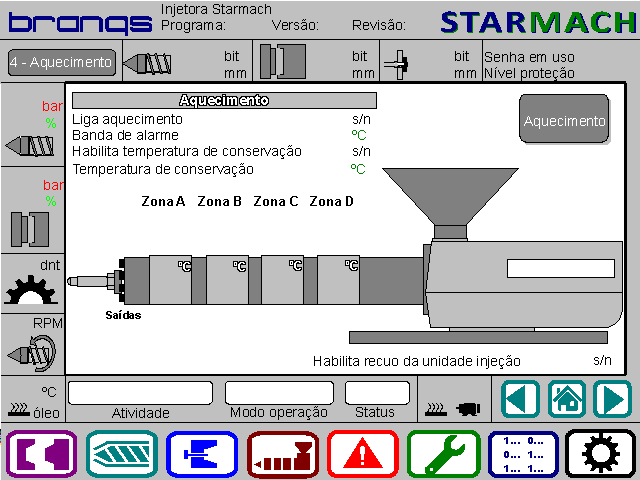Viewport: 640px width, 480px height.
Task: Open the dark red injection unit page icon
Action: pyautogui.click(x=282, y=454)
